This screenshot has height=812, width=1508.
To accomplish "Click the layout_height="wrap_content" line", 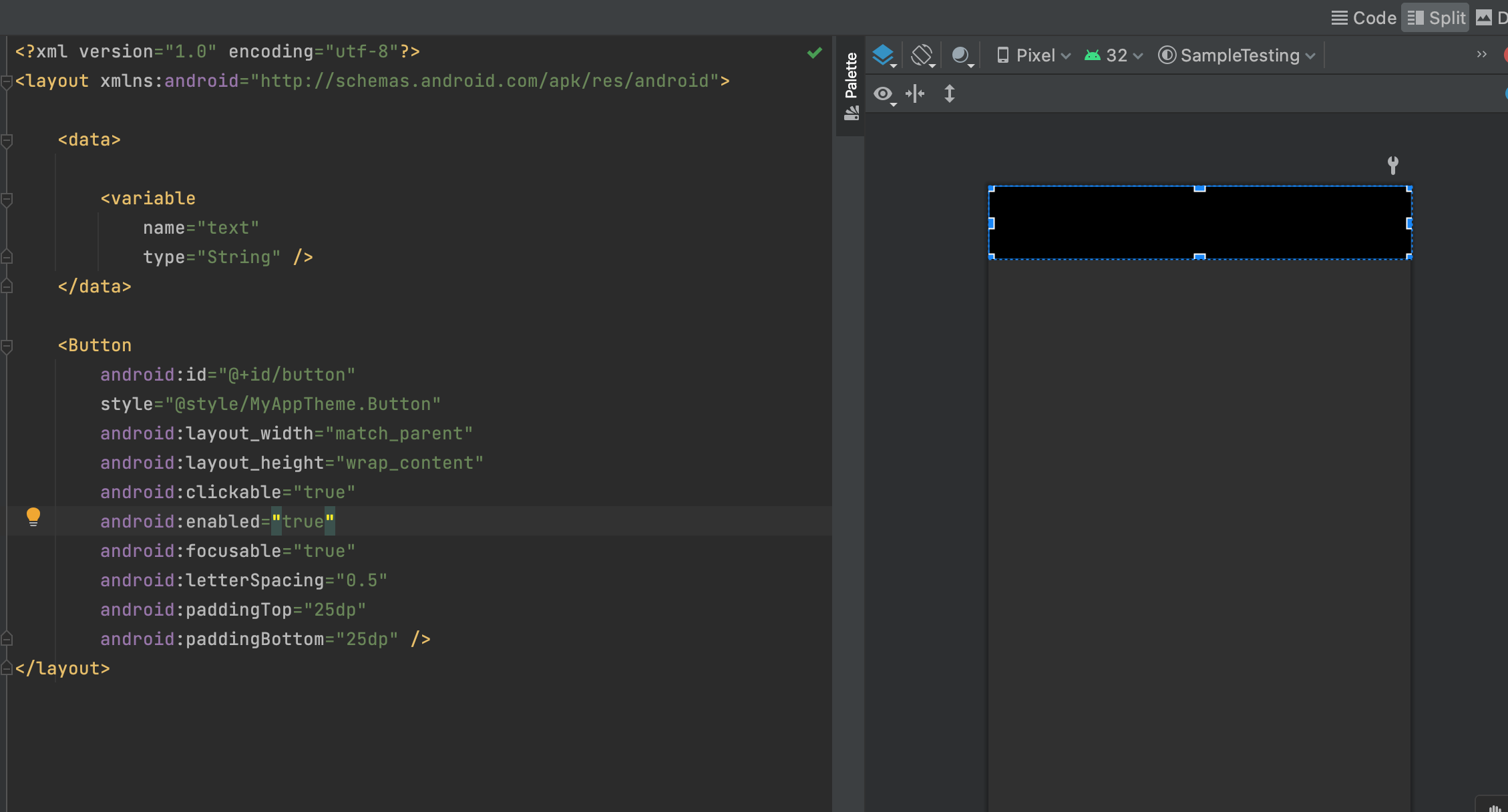I will point(292,463).
